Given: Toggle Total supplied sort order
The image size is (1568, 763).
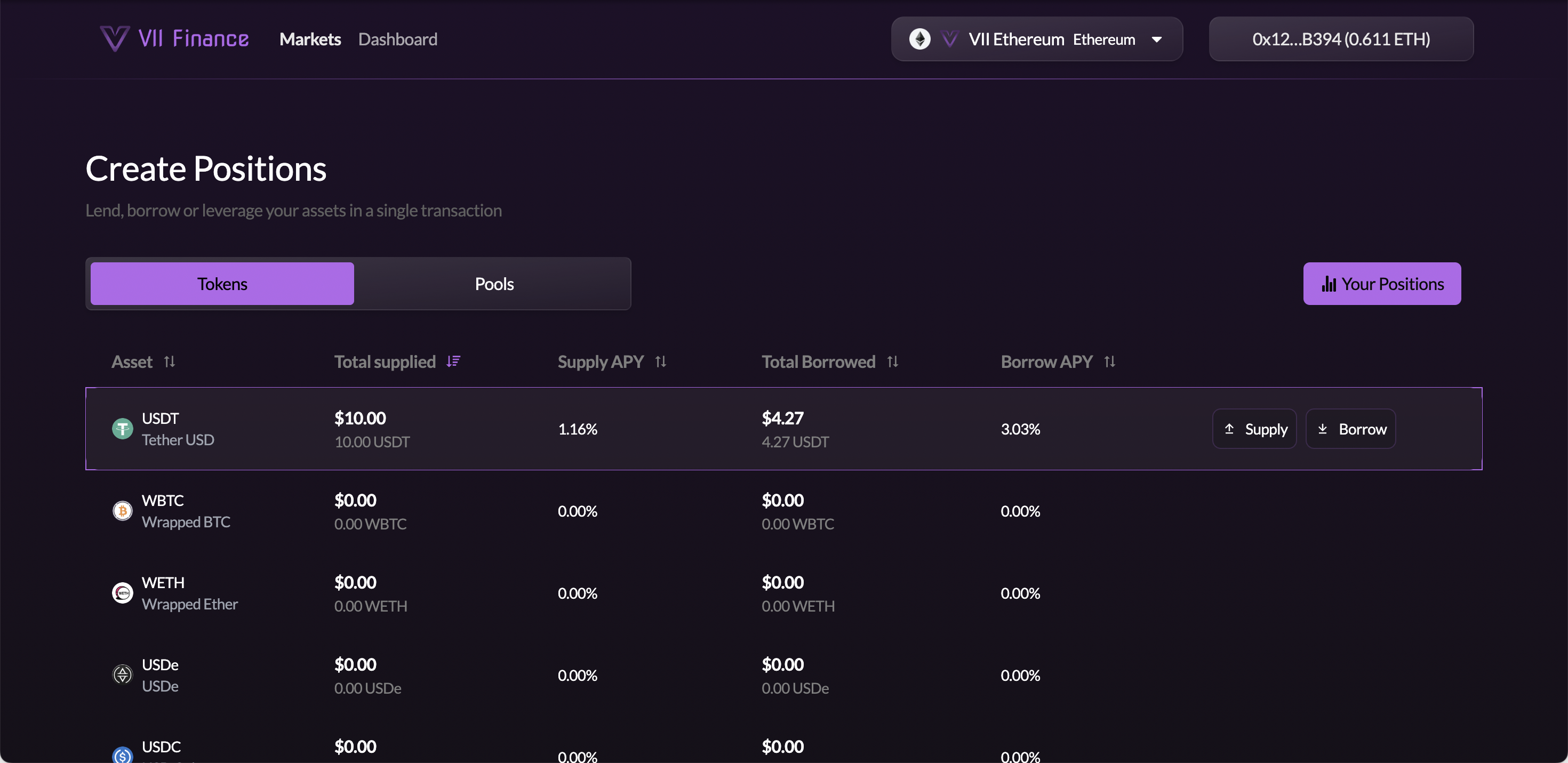Looking at the screenshot, I should 453,362.
